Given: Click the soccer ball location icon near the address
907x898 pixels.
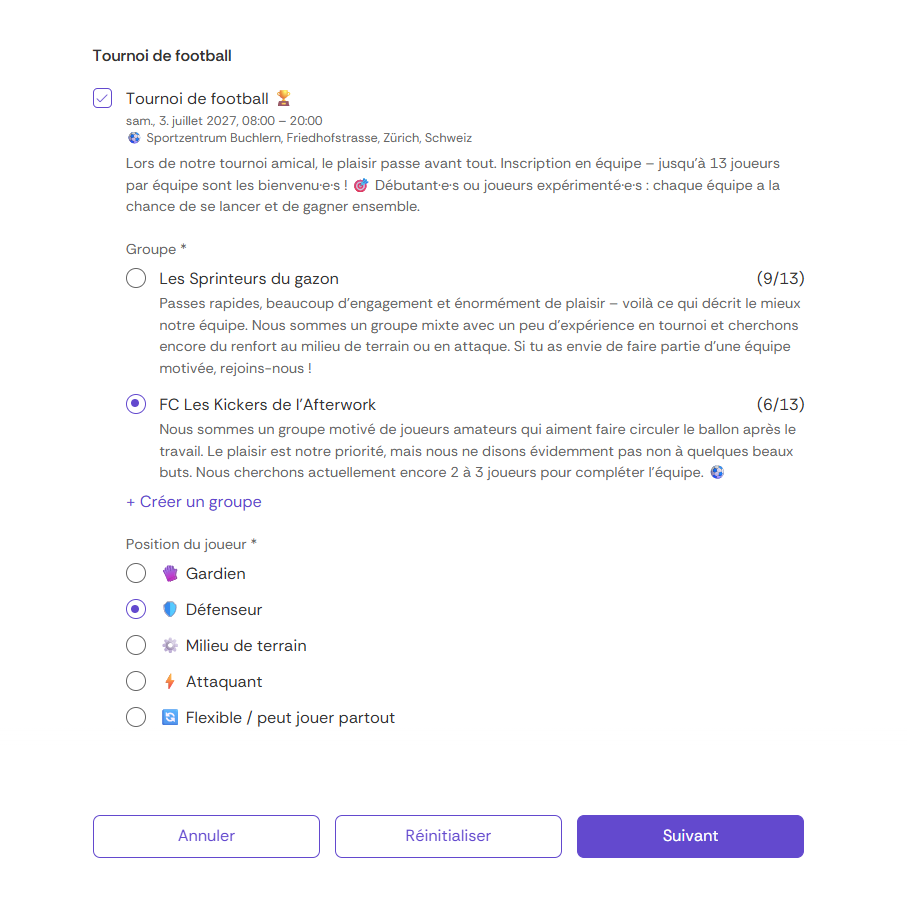Looking at the screenshot, I should 133,138.
